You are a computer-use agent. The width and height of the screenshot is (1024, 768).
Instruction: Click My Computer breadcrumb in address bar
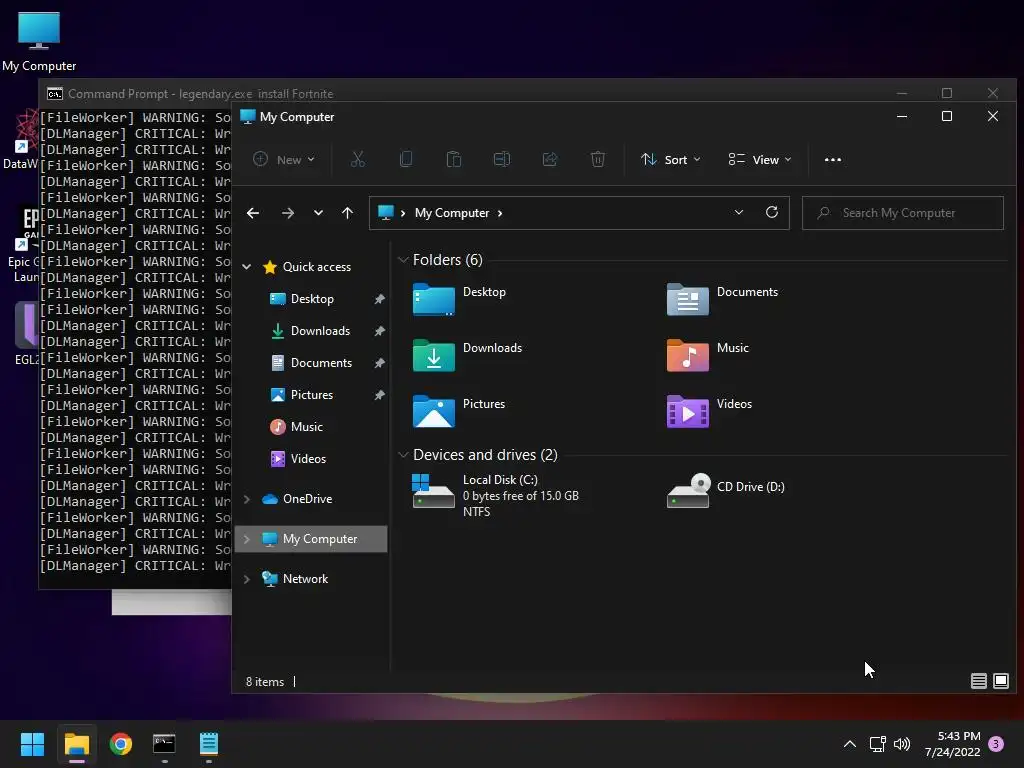[x=452, y=213]
